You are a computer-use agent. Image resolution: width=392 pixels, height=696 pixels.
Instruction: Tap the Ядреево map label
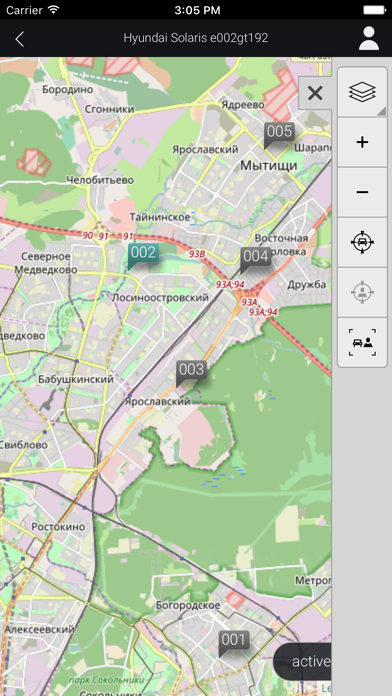pyautogui.click(x=243, y=105)
